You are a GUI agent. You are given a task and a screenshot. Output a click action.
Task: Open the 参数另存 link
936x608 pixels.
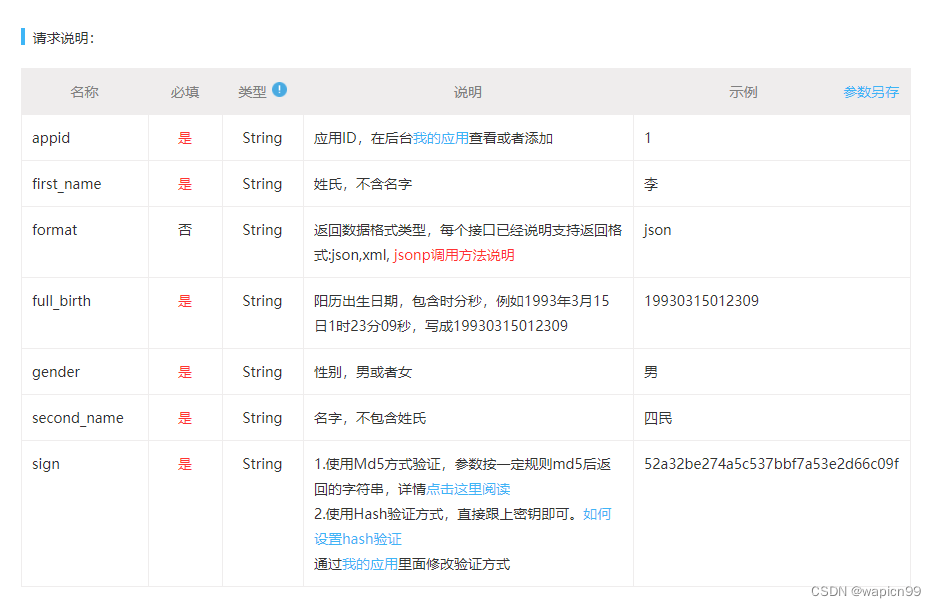click(x=871, y=92)
